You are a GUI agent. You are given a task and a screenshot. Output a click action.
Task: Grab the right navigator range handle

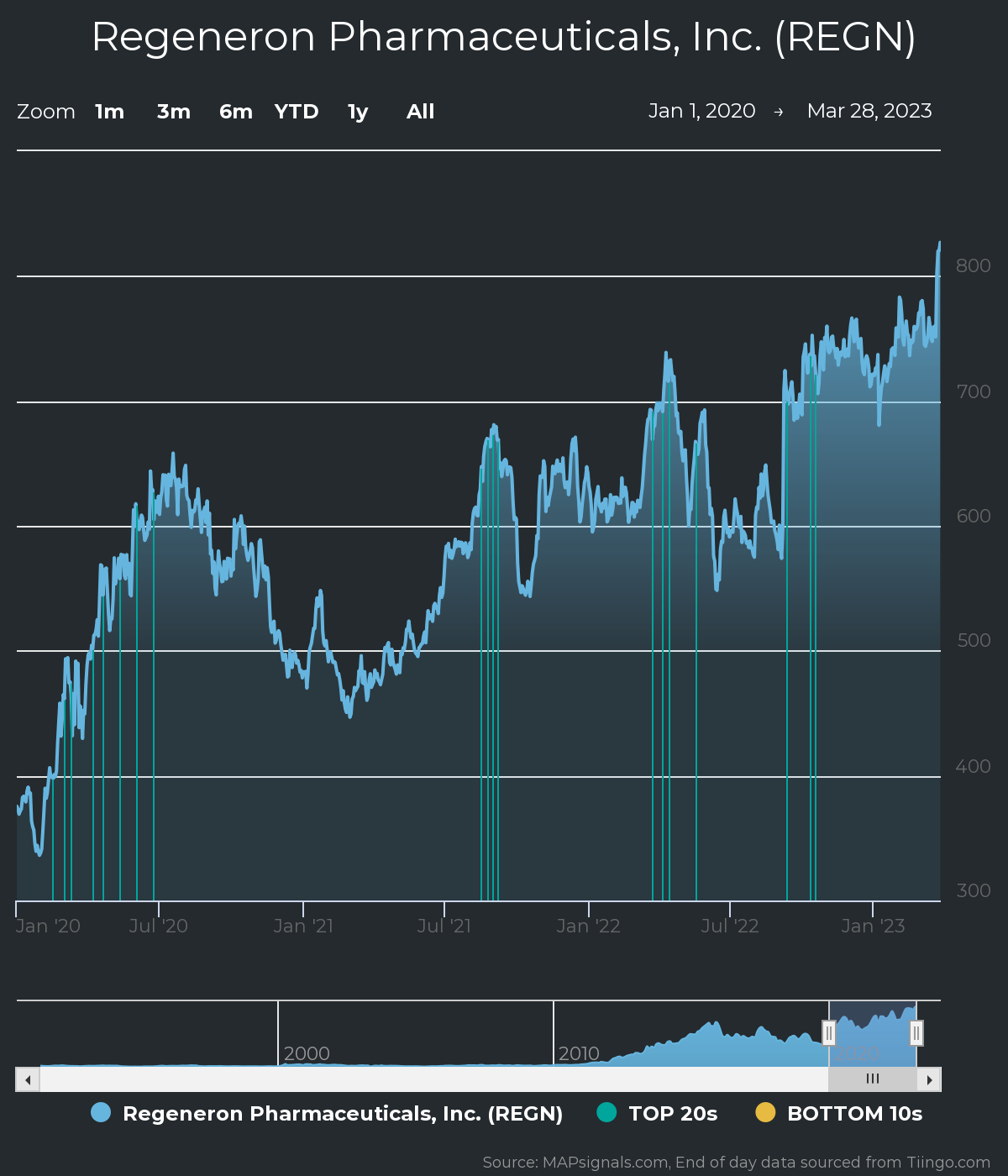click(x=916, y=1032)
